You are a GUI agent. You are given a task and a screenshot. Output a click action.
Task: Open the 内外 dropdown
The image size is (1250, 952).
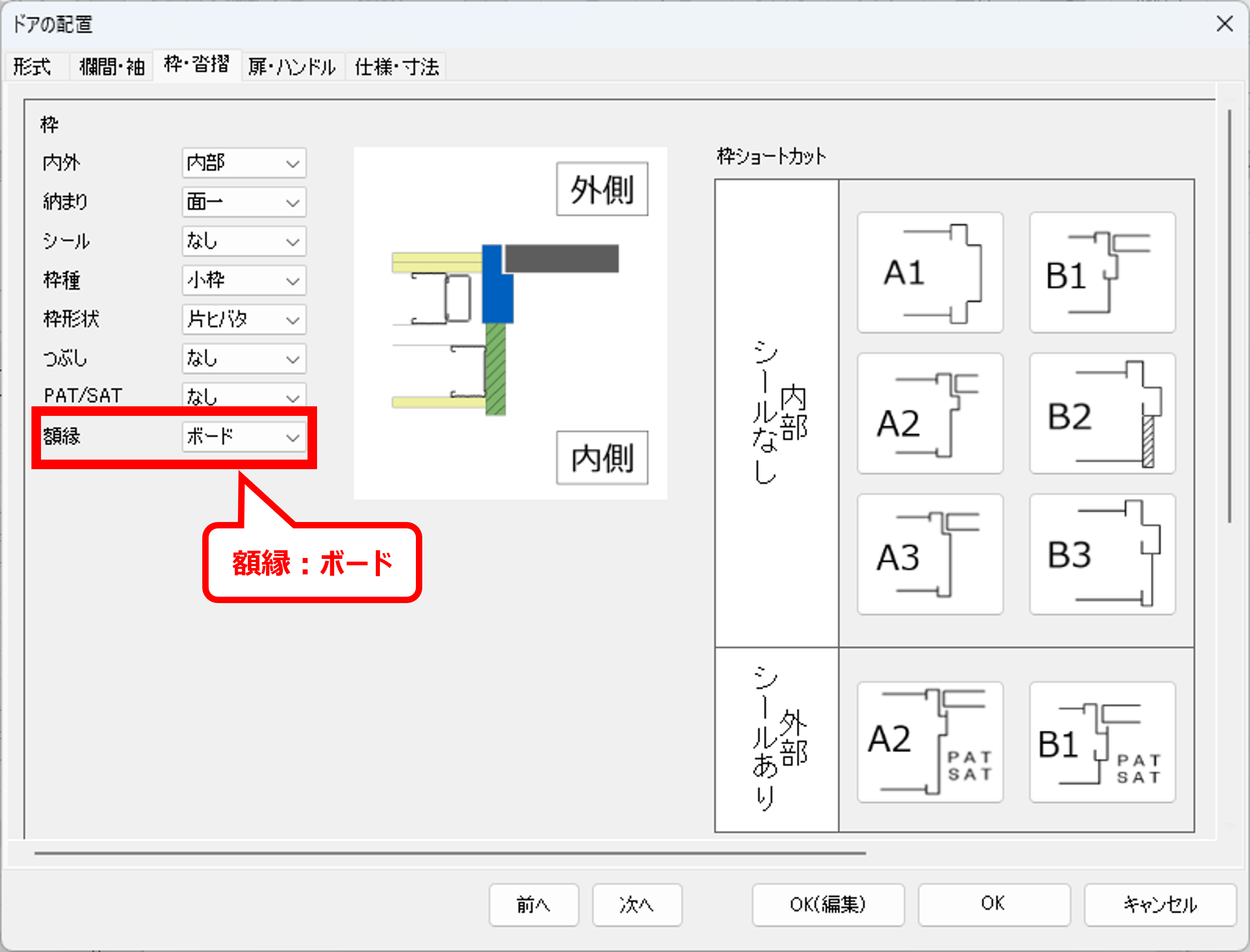(x=244, y=163)
